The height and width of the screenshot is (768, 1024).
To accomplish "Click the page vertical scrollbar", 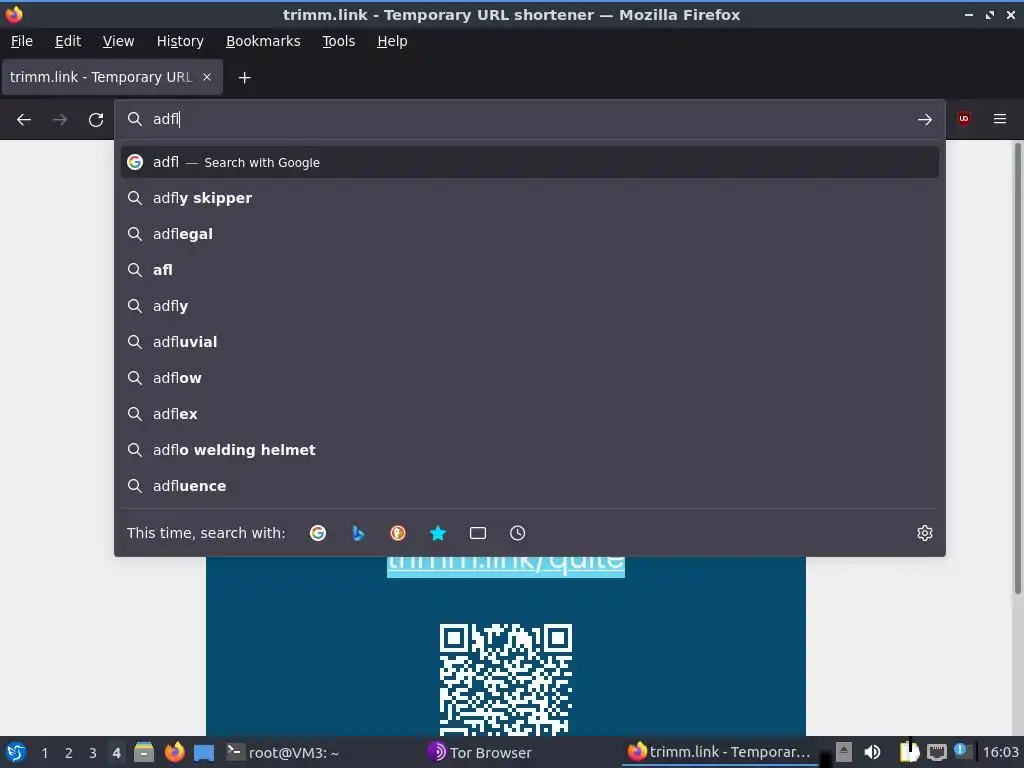I will pyautogui.click(x=1017, y=369).
